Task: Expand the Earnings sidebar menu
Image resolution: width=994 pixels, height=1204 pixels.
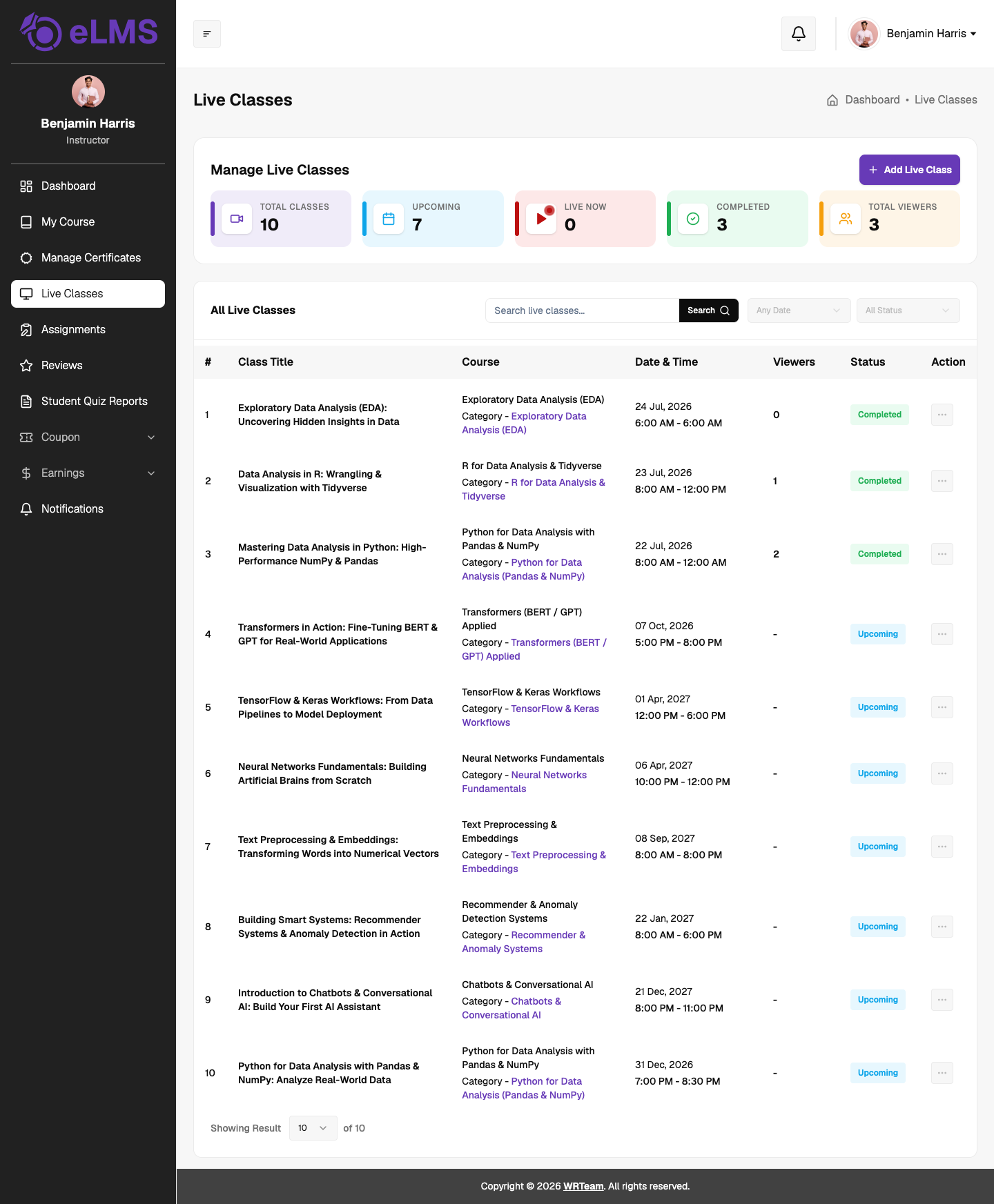Action: coord(88,473)
